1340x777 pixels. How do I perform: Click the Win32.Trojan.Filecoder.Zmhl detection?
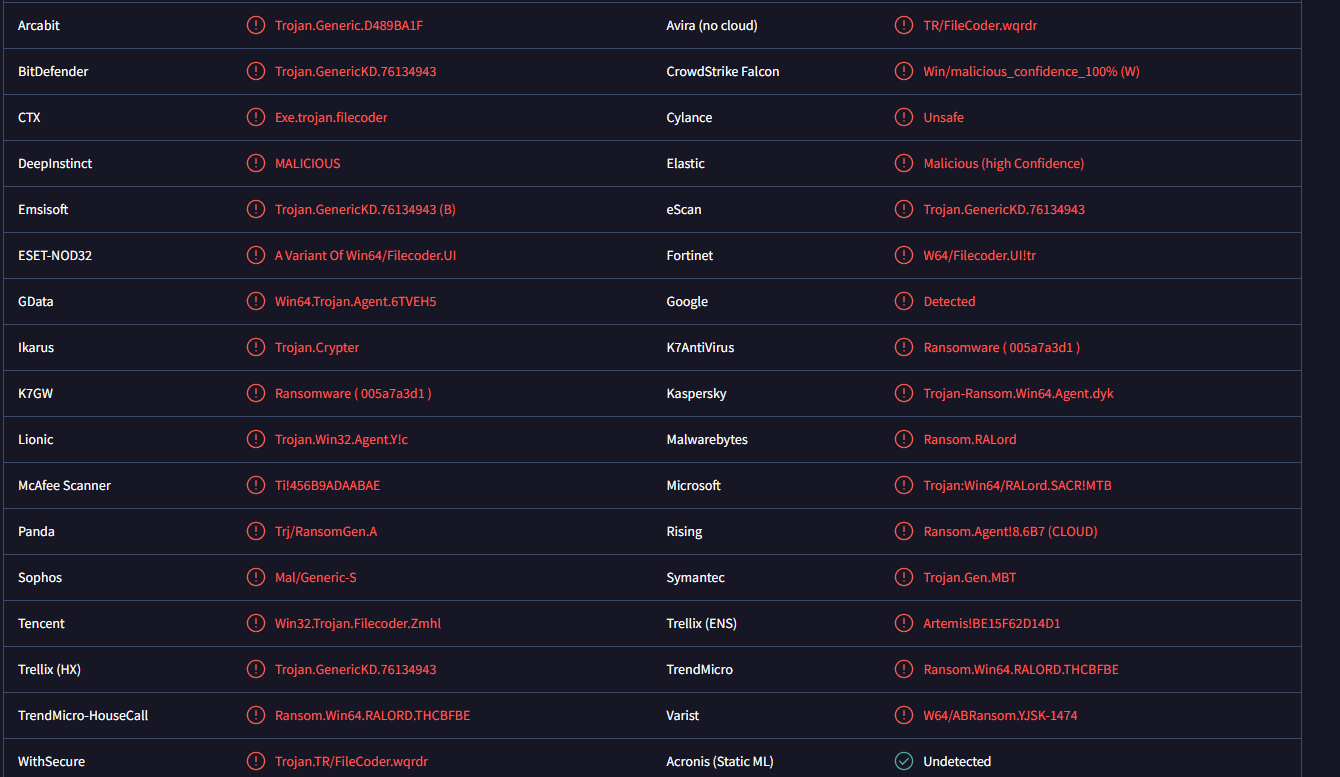(x=358, y=623)
